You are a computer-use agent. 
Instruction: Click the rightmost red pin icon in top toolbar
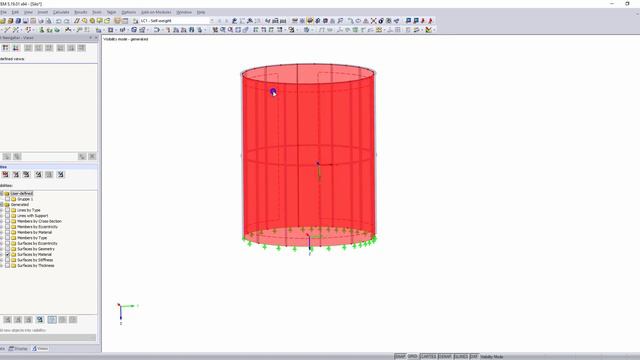point(430,21)
